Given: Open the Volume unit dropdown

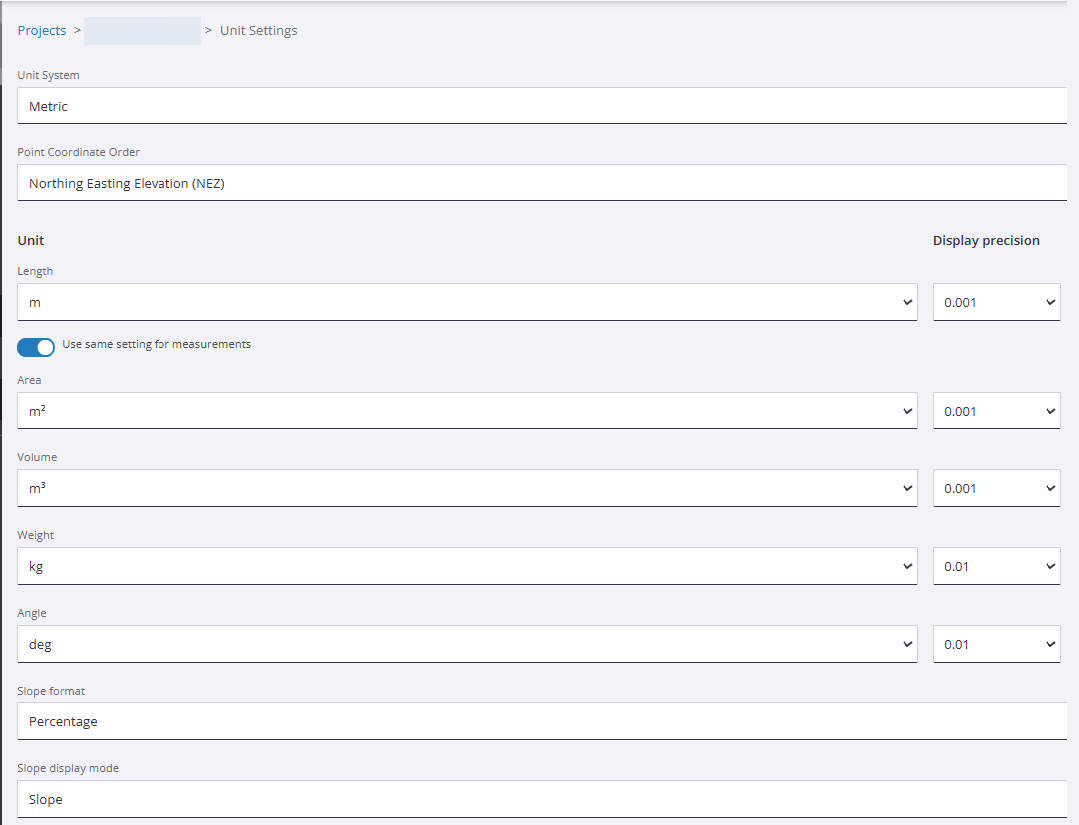Looking at the screenshot, I should pyautogui.click(x=466, y=488).
